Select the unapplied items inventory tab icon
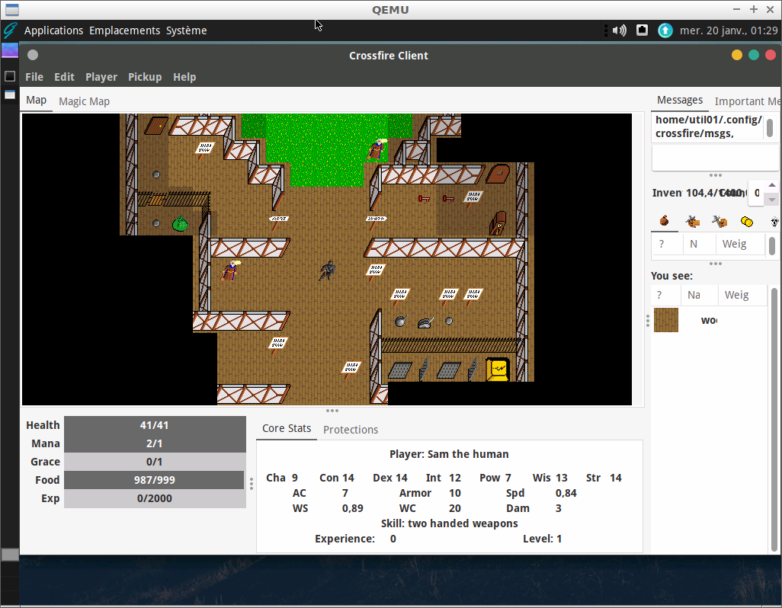782x608 pixels. (x=720, y=221)
